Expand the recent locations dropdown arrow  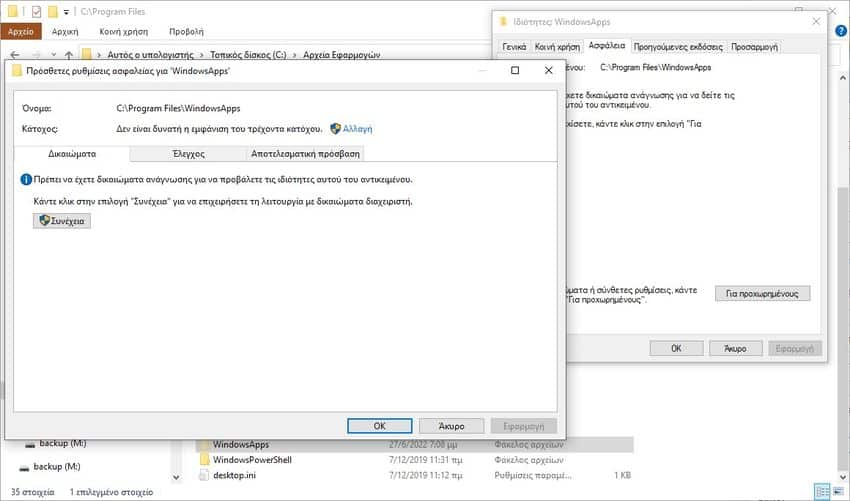click(53, 55)
